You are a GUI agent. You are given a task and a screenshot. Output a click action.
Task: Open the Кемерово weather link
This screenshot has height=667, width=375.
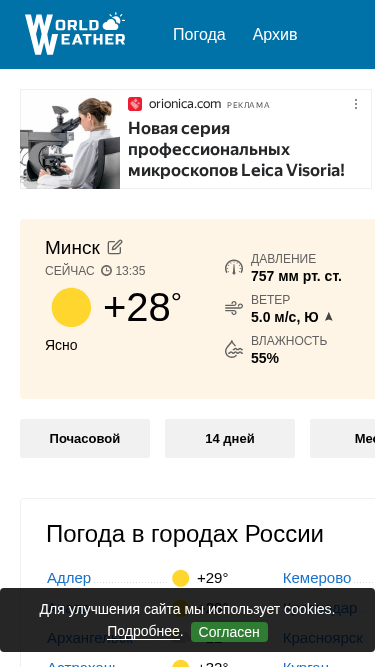click(x=317, y=578)
